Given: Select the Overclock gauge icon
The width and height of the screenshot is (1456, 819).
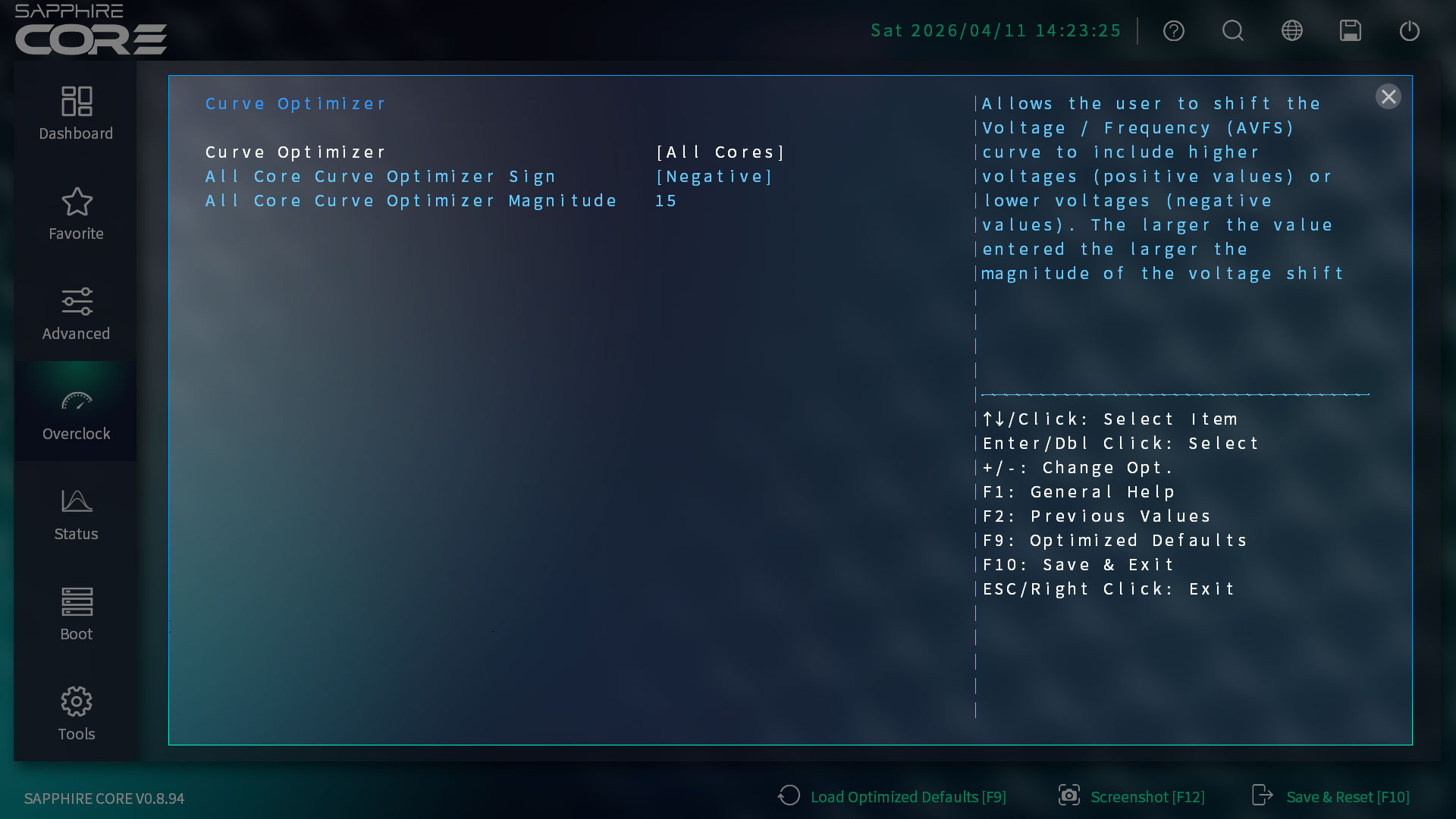Looking at the screenshot, I should [76, 402].
